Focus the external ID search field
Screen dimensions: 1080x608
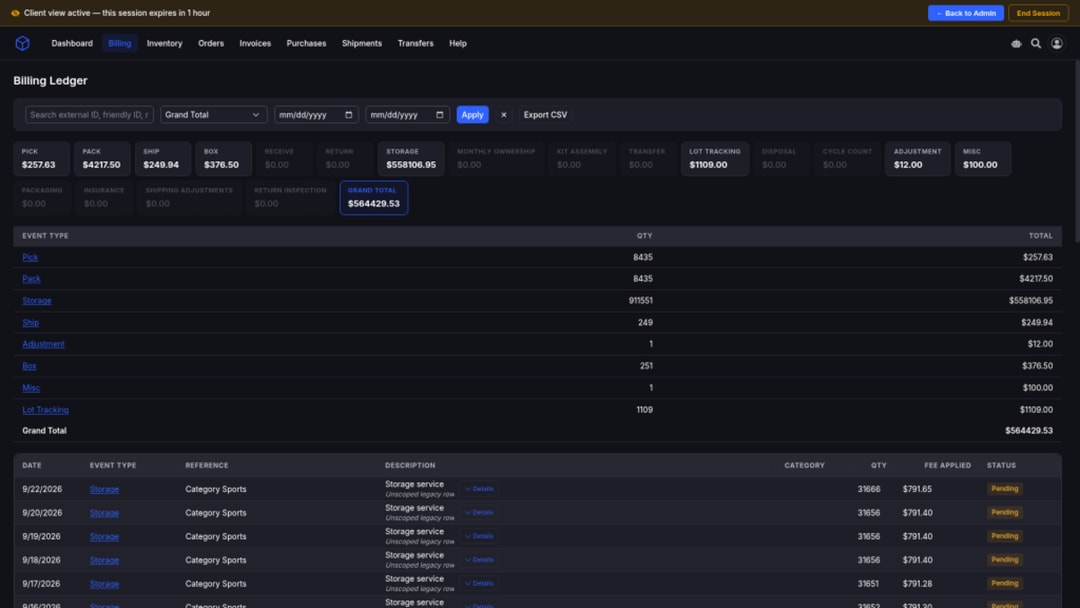tap(89, 115)
